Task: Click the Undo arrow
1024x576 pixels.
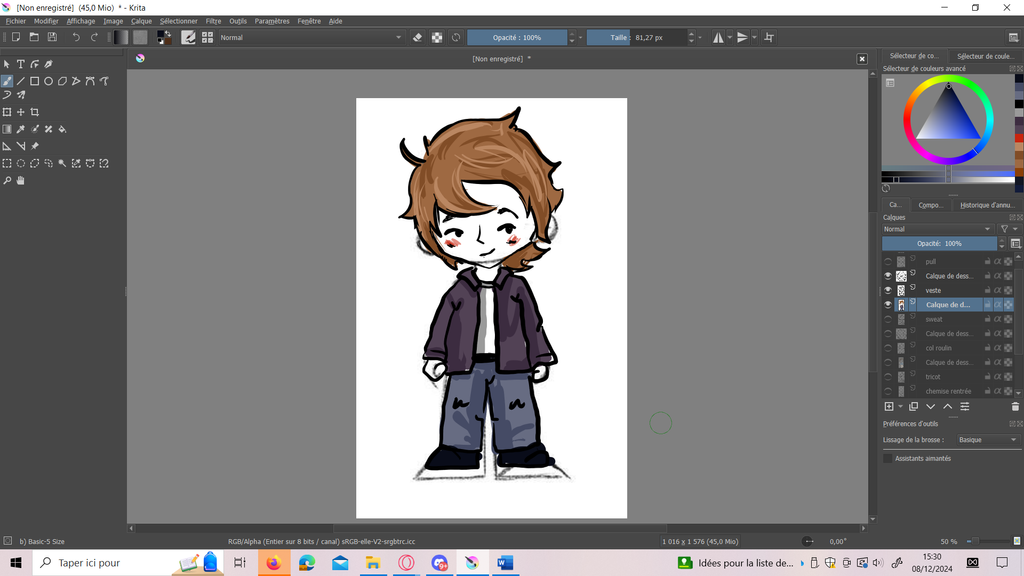Action: coord(76,37)
